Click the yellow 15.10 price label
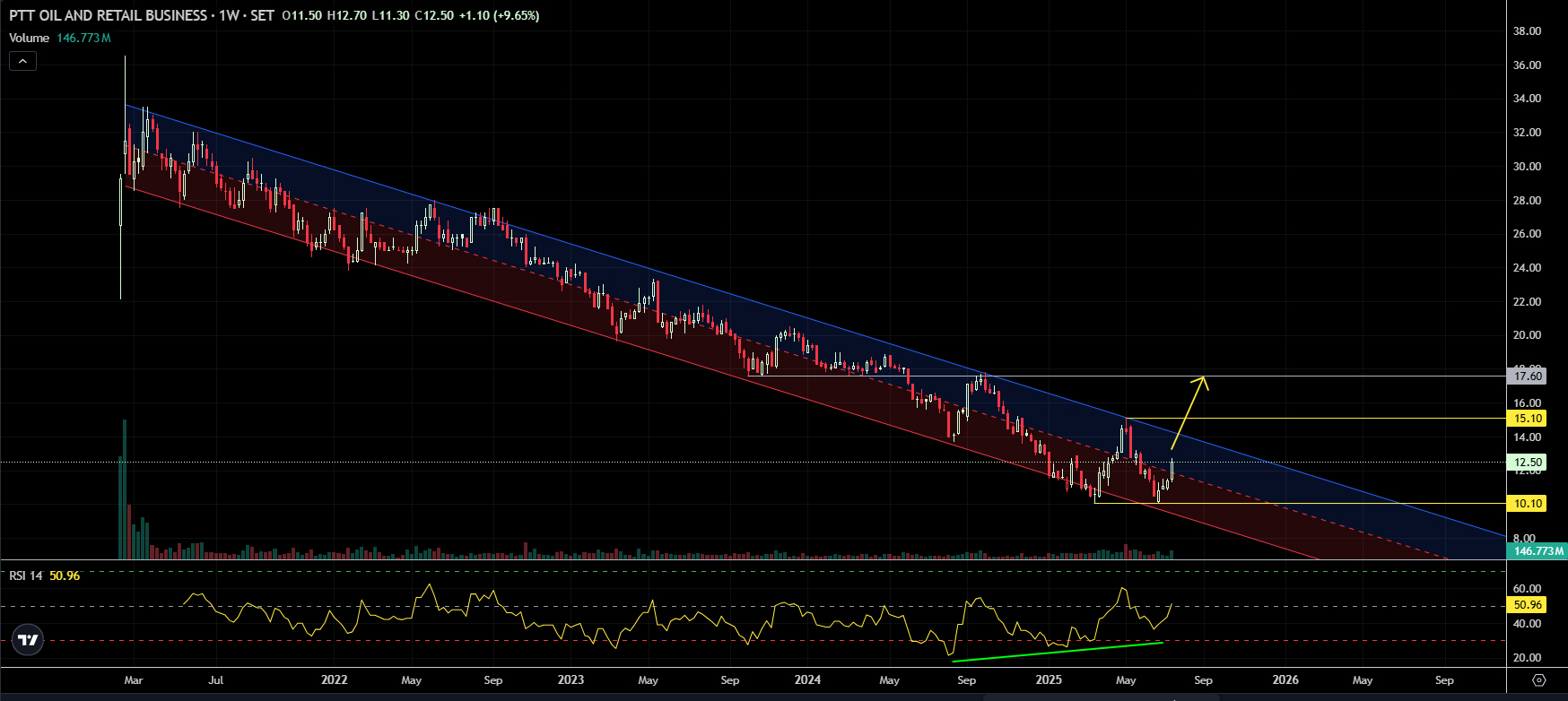 (1528, 419)
